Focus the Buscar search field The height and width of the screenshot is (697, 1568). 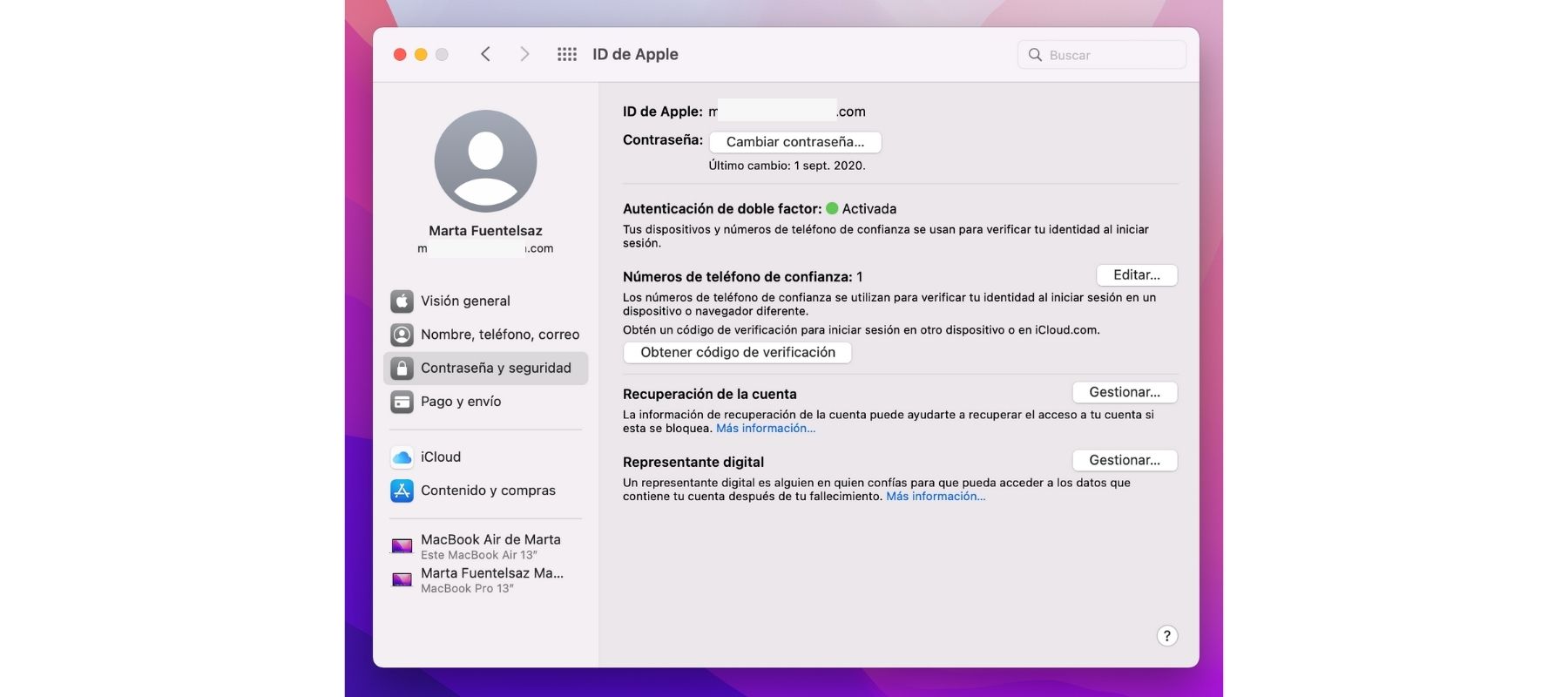(x=1102, y=55)
